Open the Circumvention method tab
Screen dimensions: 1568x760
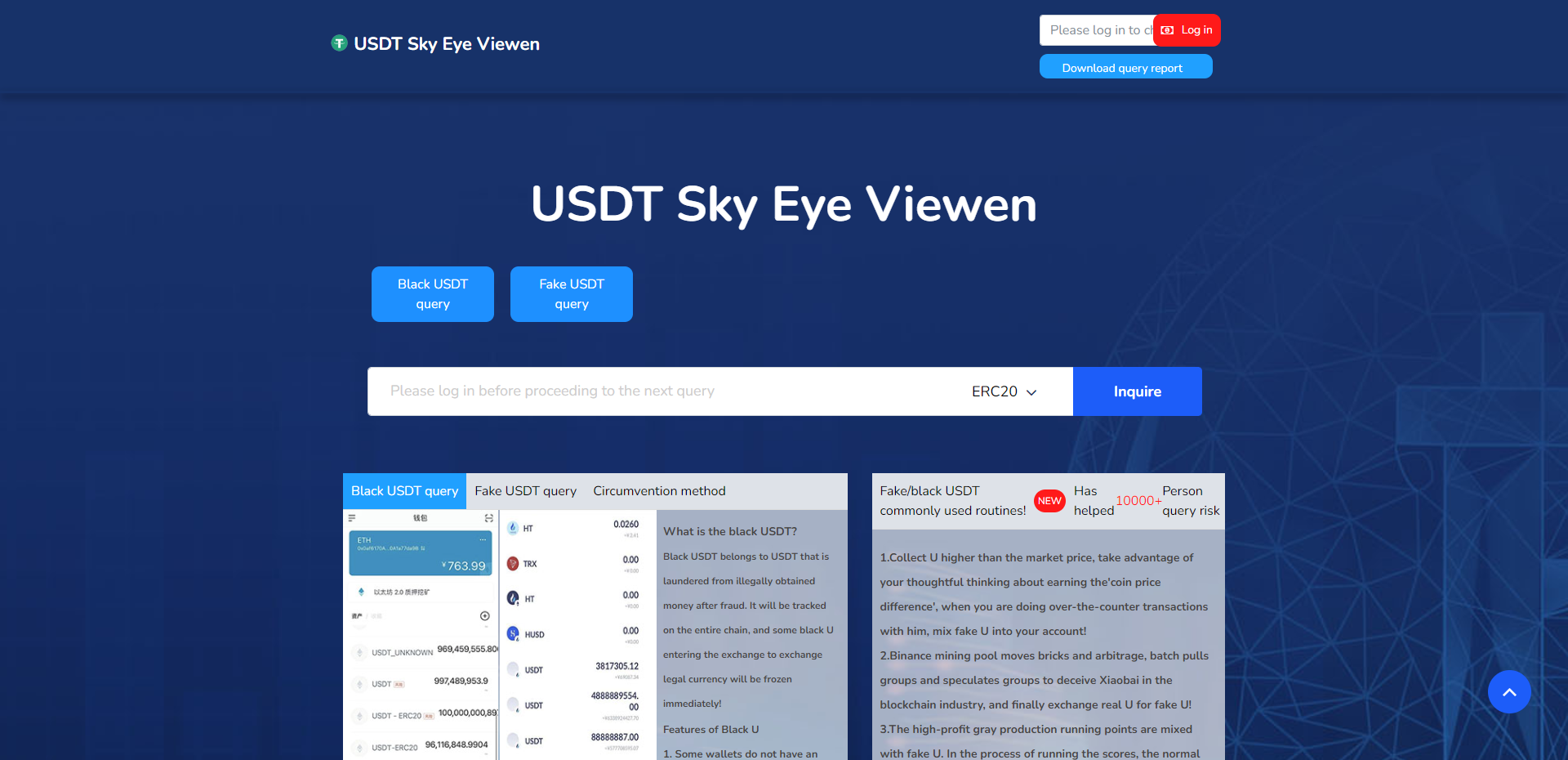tap(659, 491)
